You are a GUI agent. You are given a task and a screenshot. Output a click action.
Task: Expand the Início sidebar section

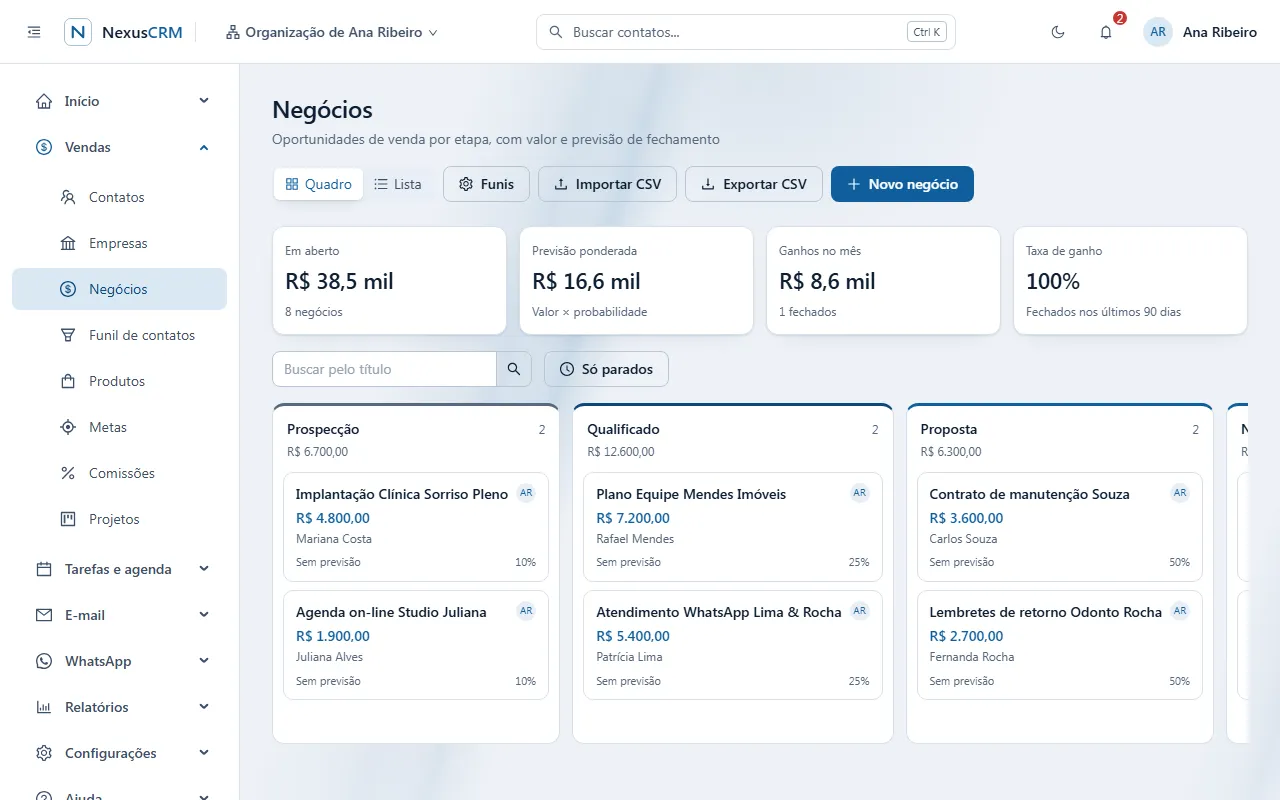pyautogui.click(x=119, y=101)
